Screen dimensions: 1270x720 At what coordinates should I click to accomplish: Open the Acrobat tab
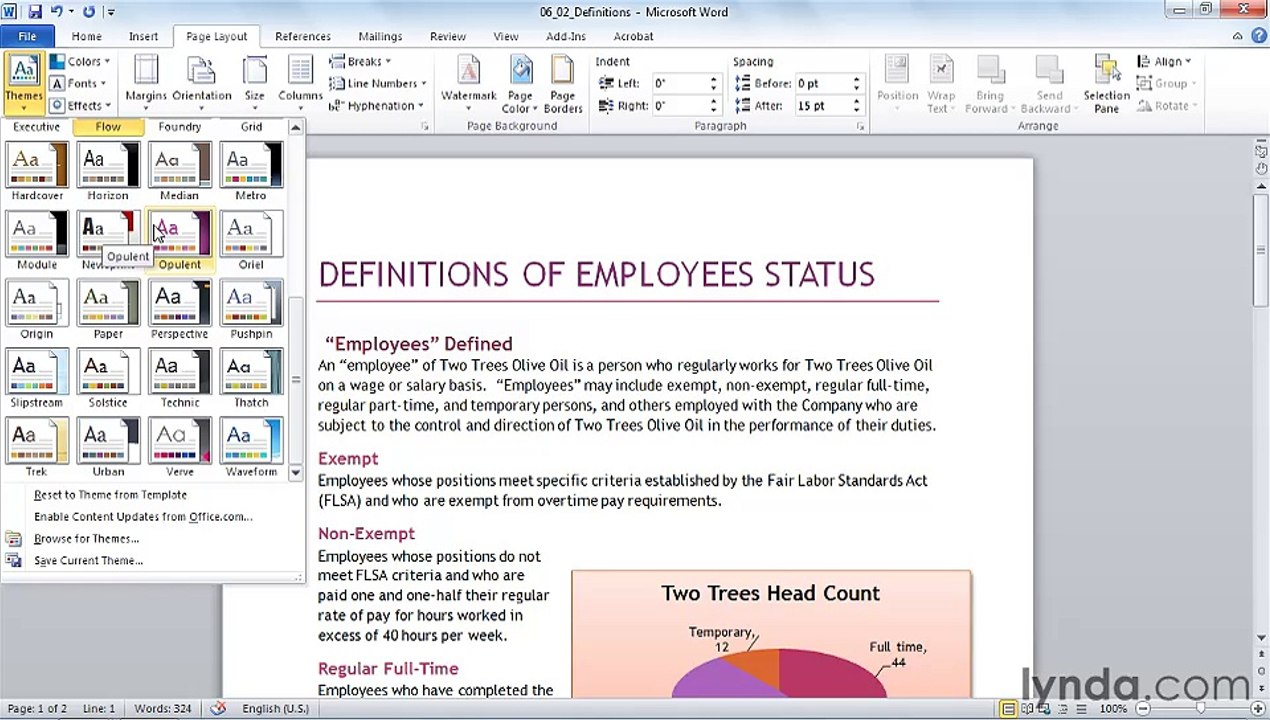point(633,36)
